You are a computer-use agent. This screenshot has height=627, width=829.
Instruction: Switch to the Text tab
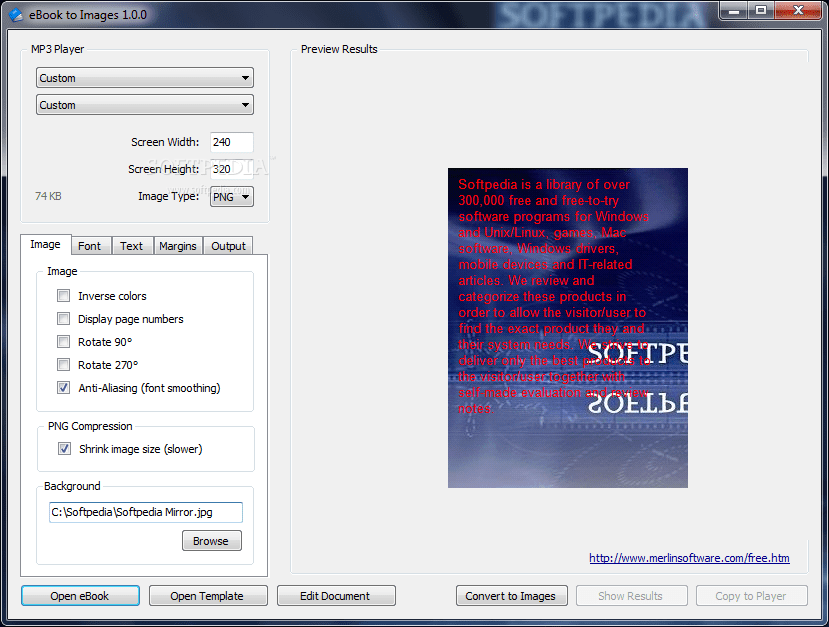132,245
